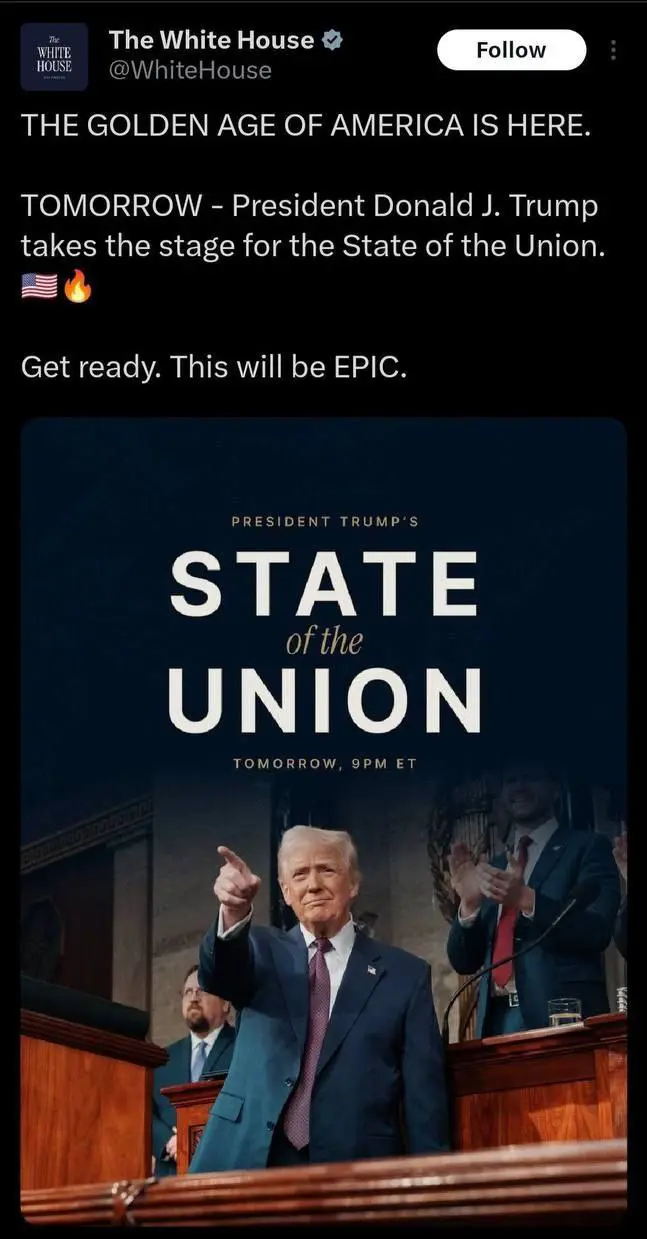Viewport: 647px width, 1239px height.
Task: Click the sentence Get ready. This will be EPIC.
Action: pos(214,367)
